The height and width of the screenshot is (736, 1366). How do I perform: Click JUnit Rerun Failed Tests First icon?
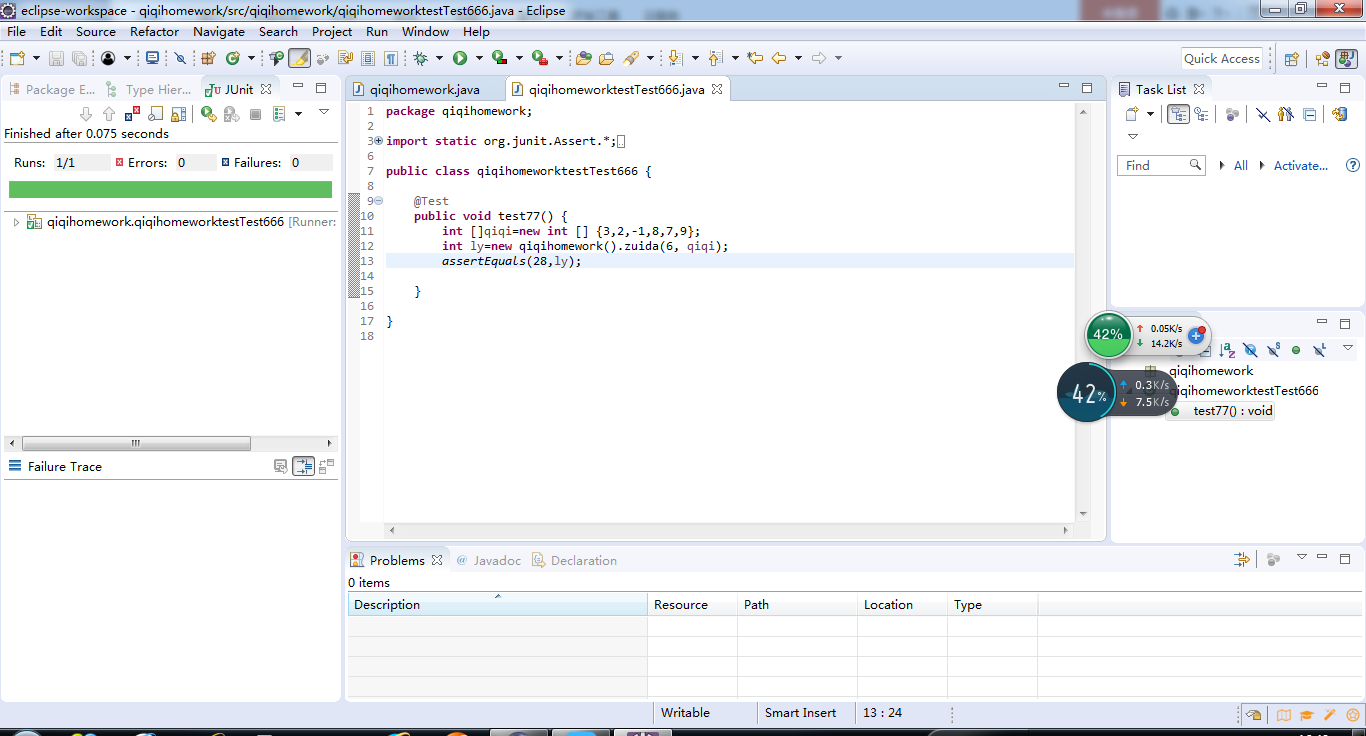point(231,114)
